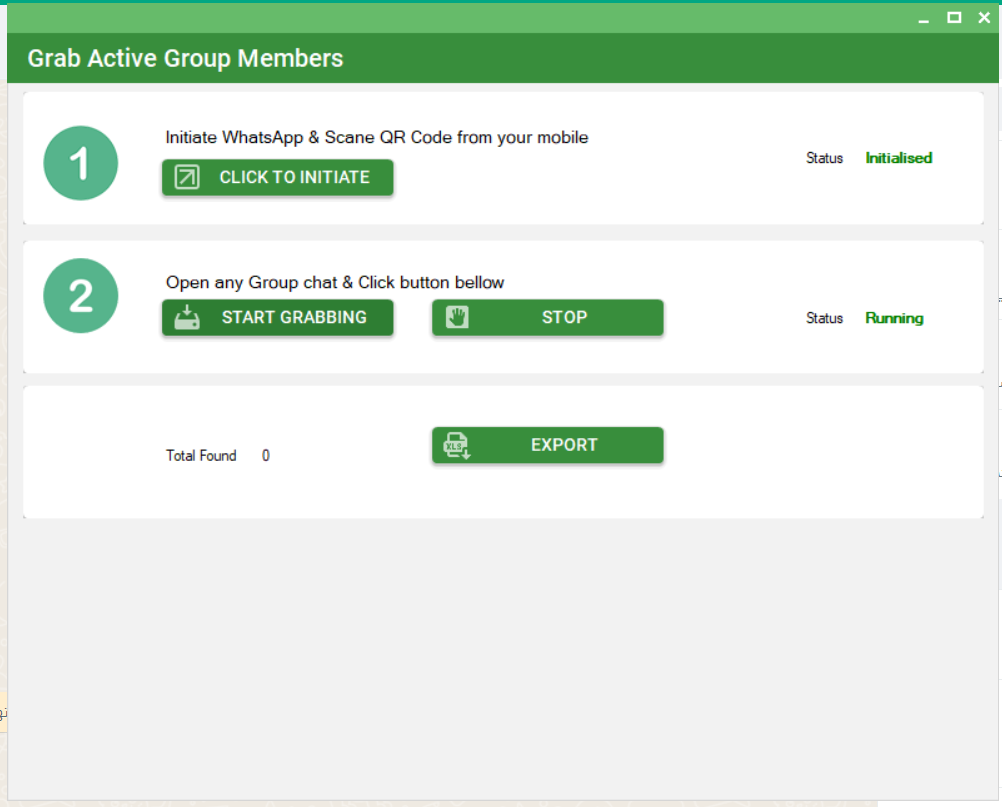Click the Status label beside Running
Viewport: 1002px width, 807px height.
[x=824, y=318]
